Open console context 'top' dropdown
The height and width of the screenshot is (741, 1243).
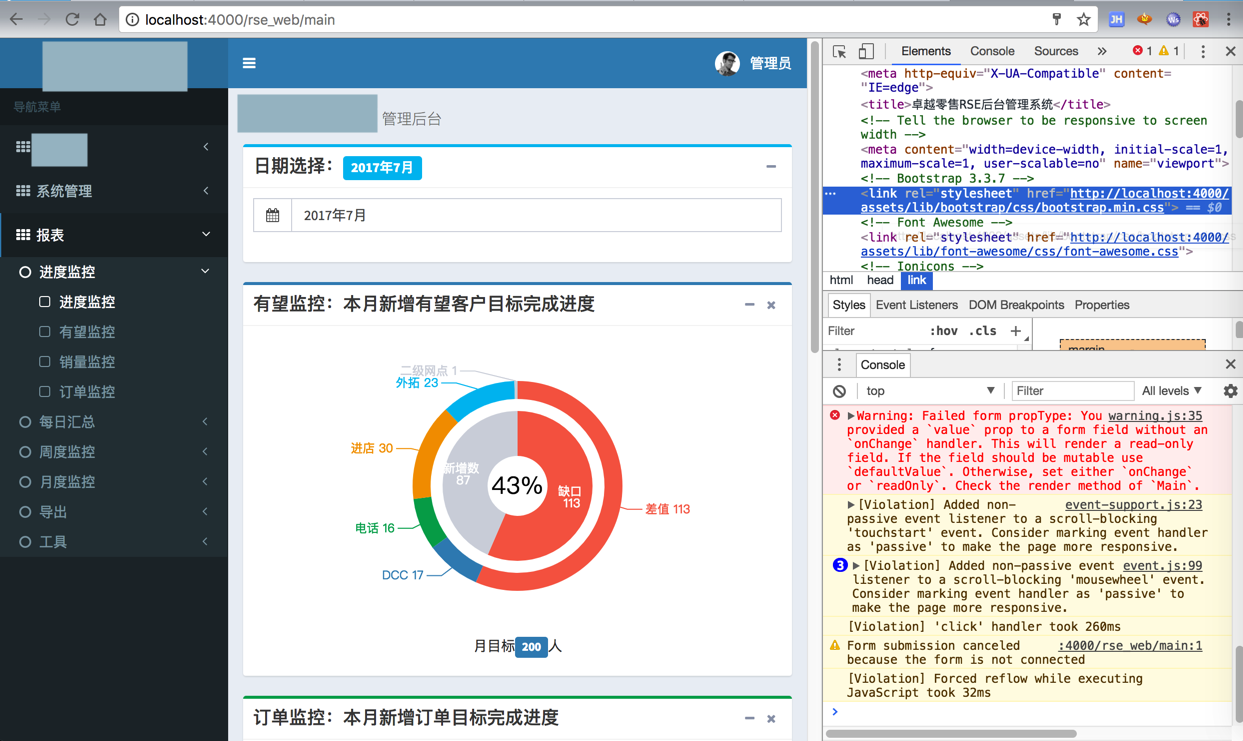[930, 391]
